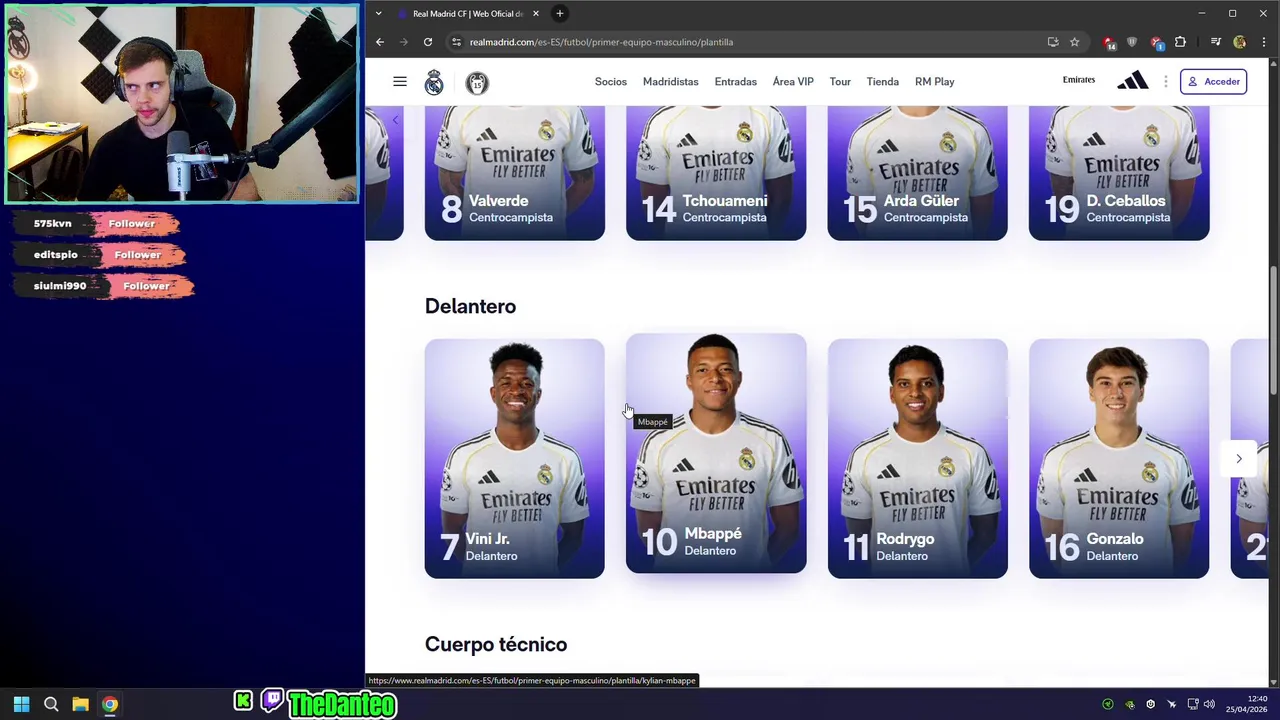Click the install app icon in address bar
The image size is (1280, 720).
coord(1053,42)
